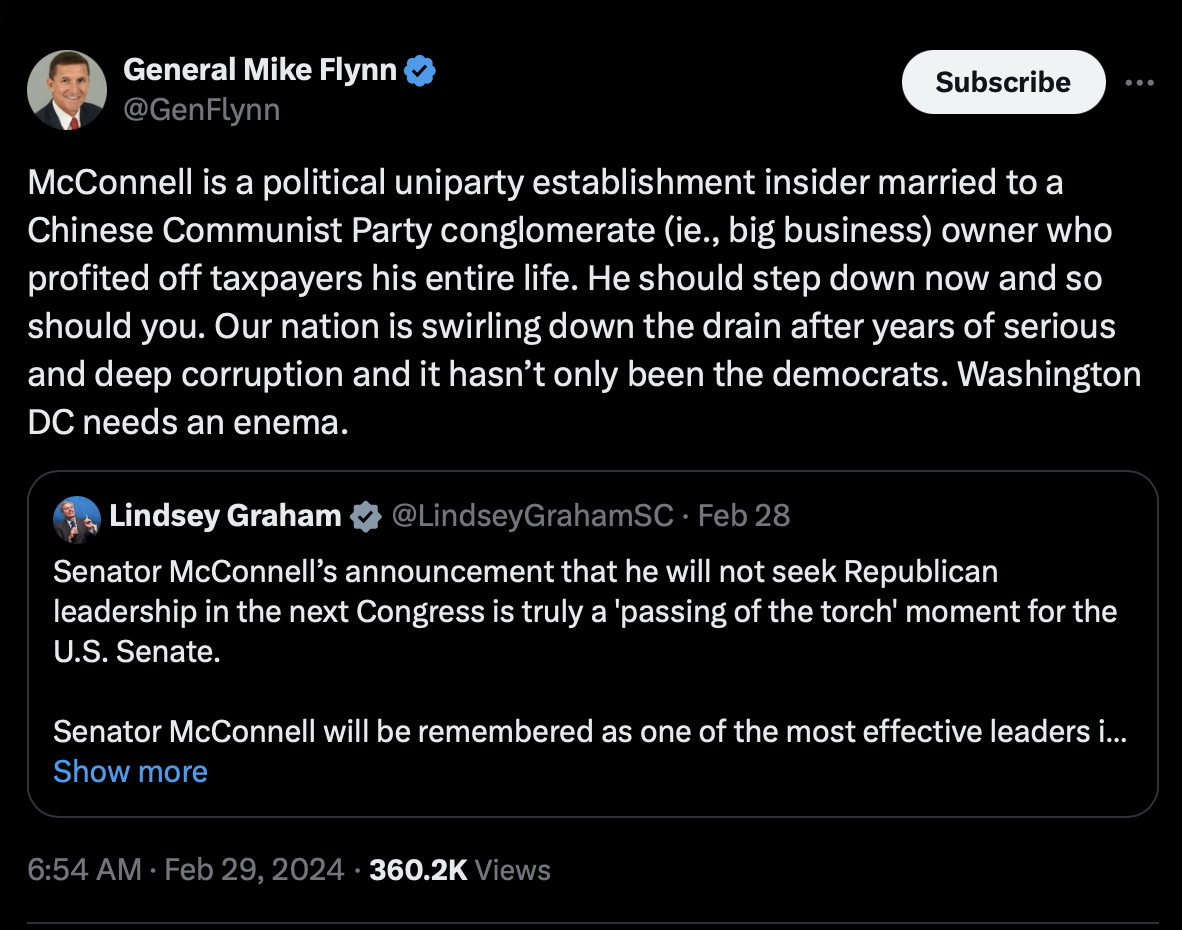Click quoted text 'Senator McConnell's announcement that he'
This screenshot has height=930, width=1182.
tap(525, 571)
